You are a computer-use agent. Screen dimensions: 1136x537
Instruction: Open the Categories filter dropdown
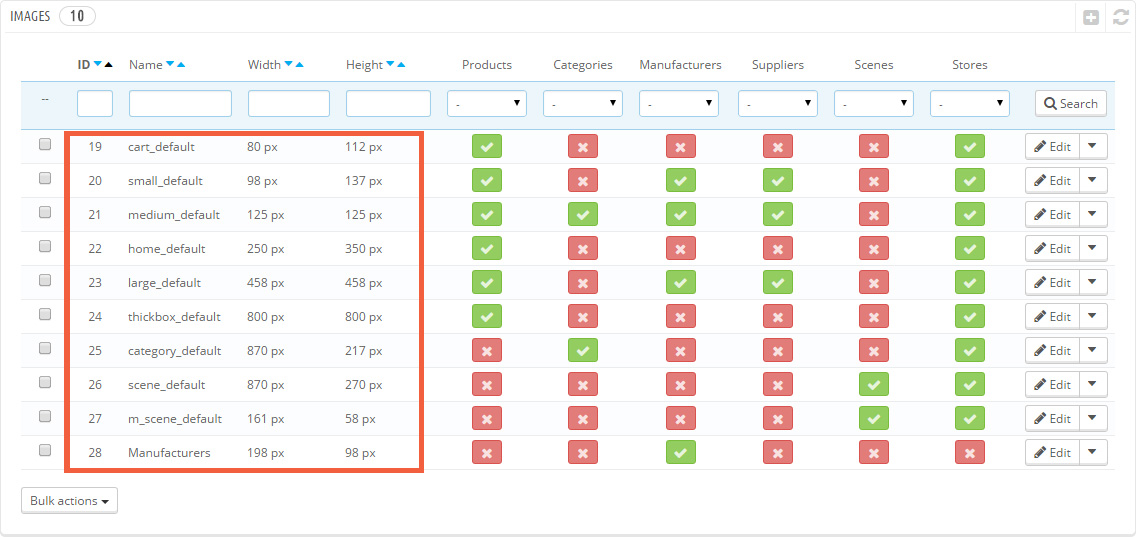click(582, 104)
